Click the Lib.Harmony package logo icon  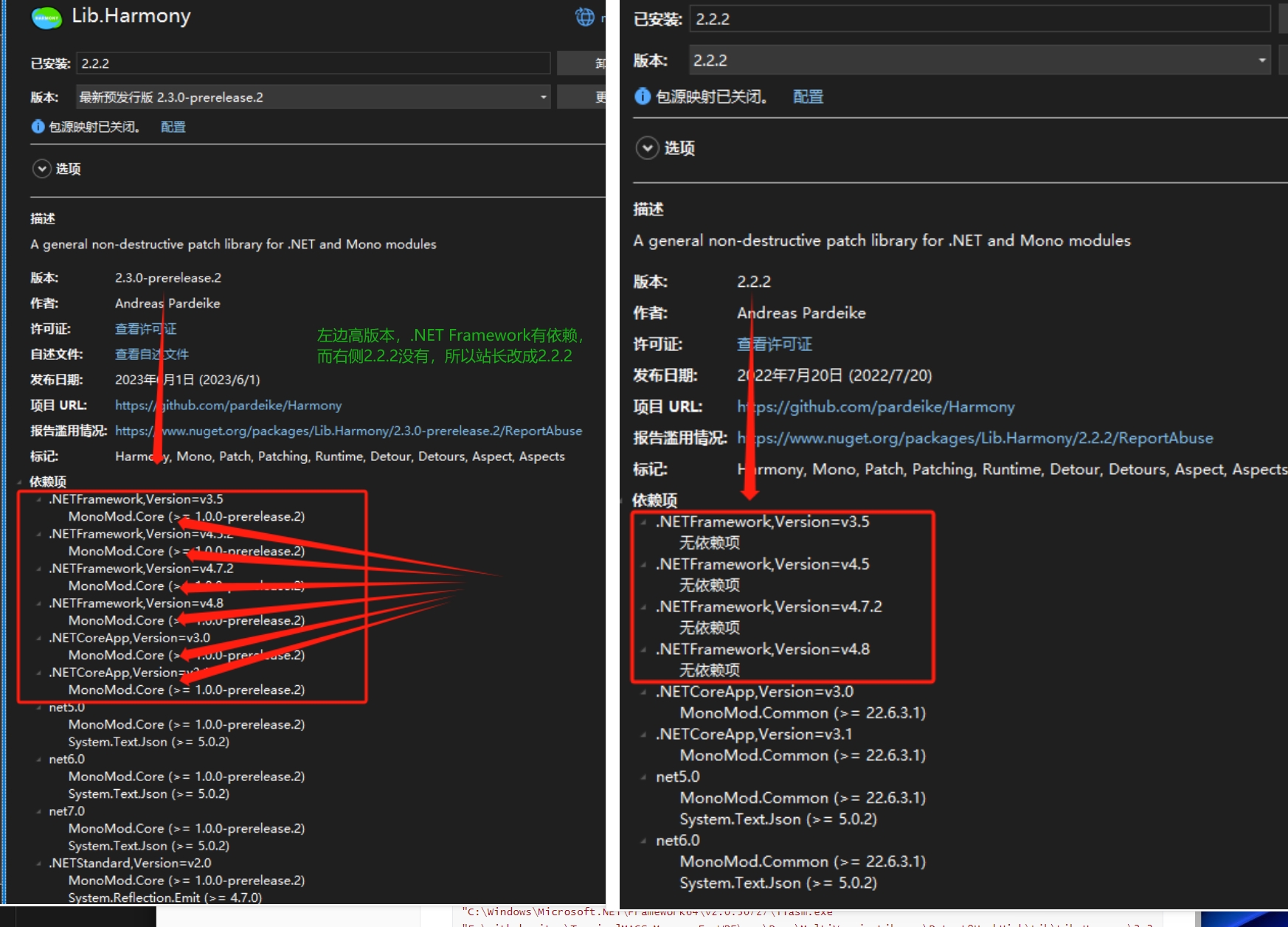pos(46,17)
